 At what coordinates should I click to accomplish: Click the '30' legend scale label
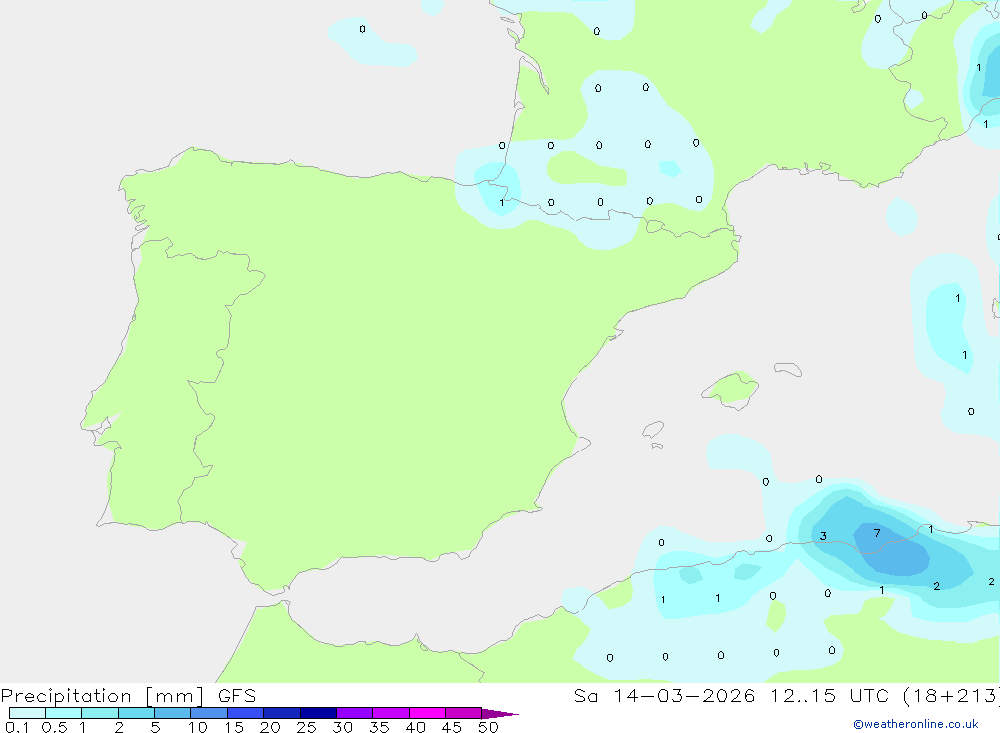[343, 727]
